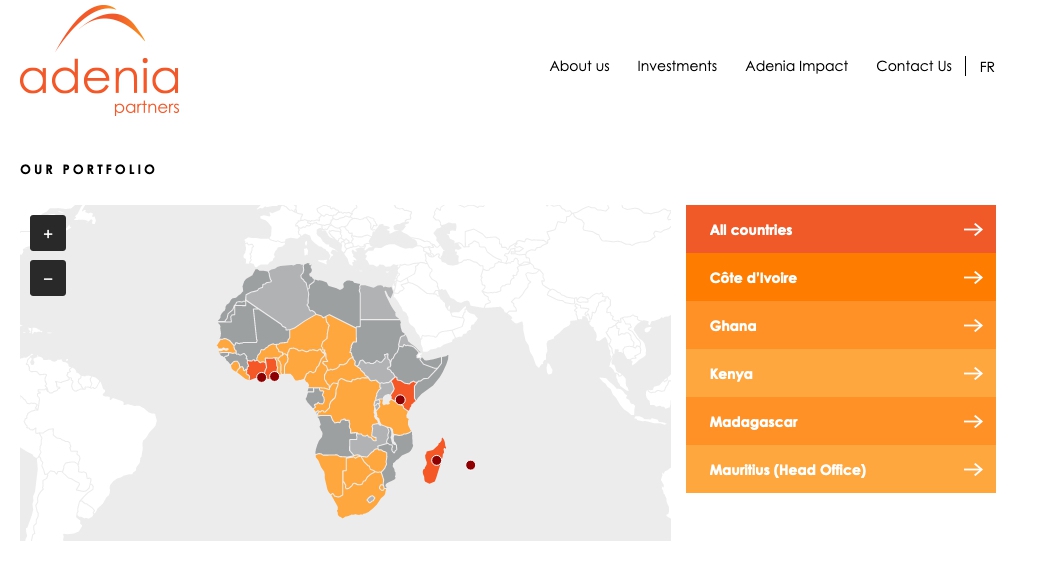The height and width of the screenshot is (573, 1052).
Task: Click the arrow next to Ghana
Action: pos(972,326)
